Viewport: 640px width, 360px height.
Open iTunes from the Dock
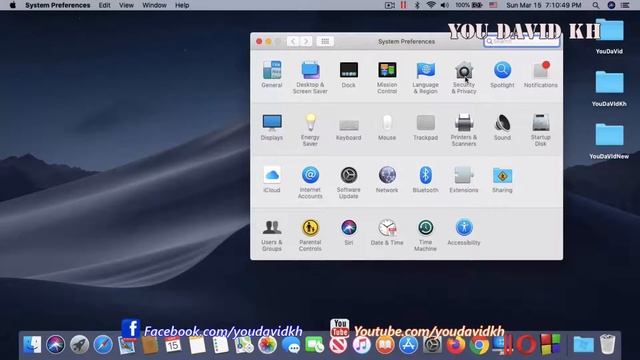coord(362,345)
